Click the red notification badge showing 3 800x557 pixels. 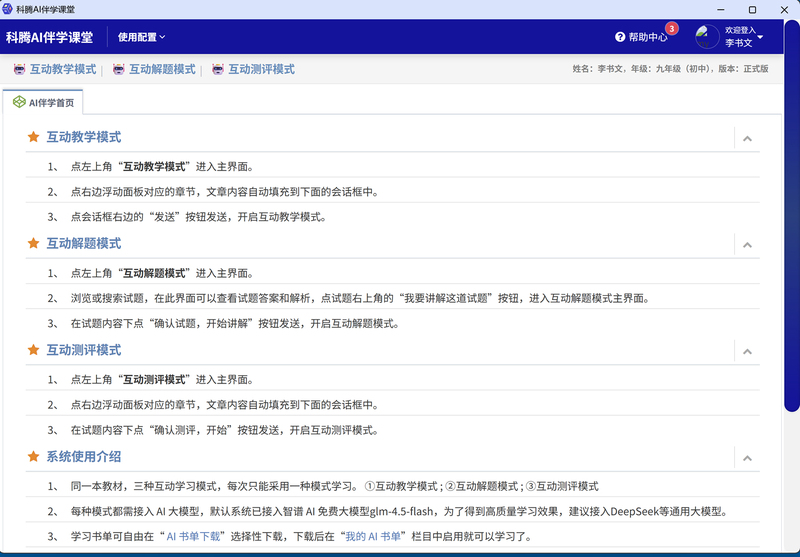click(672, 28)
